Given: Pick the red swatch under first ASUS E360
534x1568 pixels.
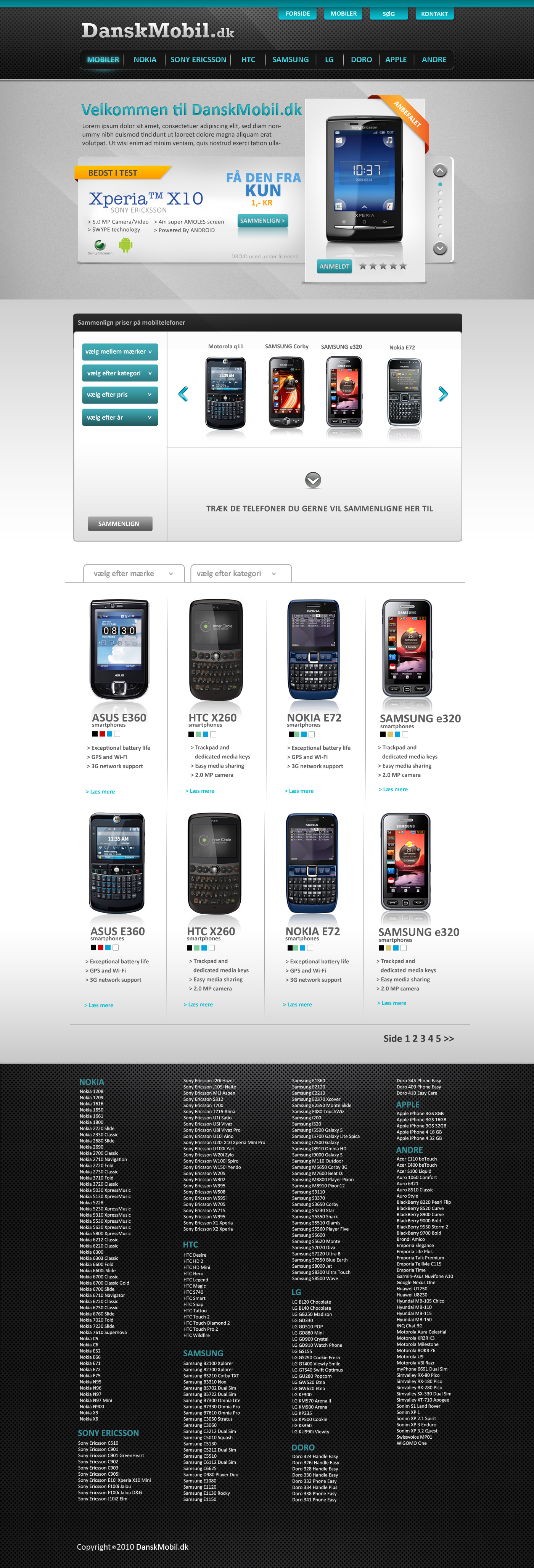Looking at the screenshot, I should pos(102,734).
